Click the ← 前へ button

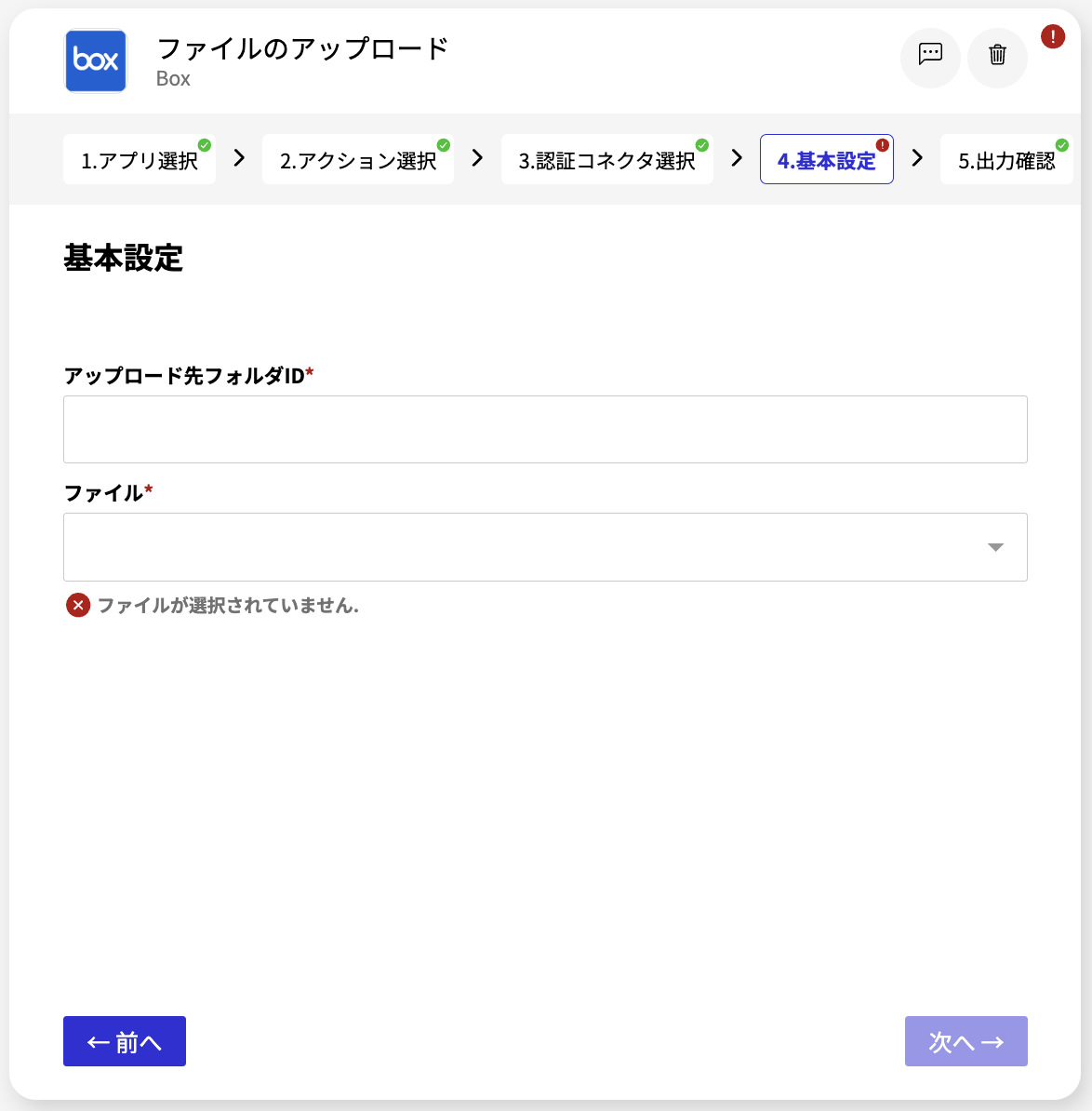coord(125,1041)
